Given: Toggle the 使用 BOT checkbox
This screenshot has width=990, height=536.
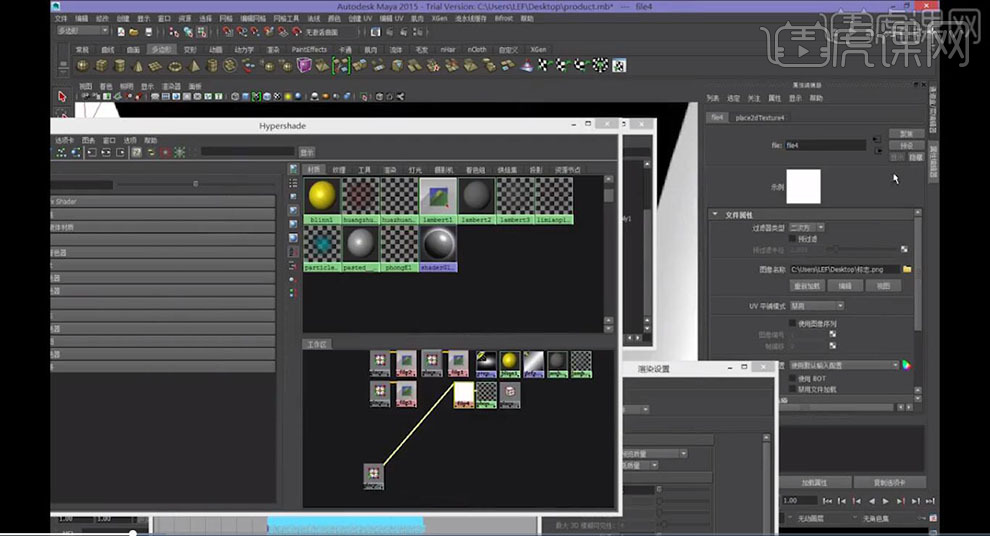Looking at the screenshot, I should click(793, 378).
